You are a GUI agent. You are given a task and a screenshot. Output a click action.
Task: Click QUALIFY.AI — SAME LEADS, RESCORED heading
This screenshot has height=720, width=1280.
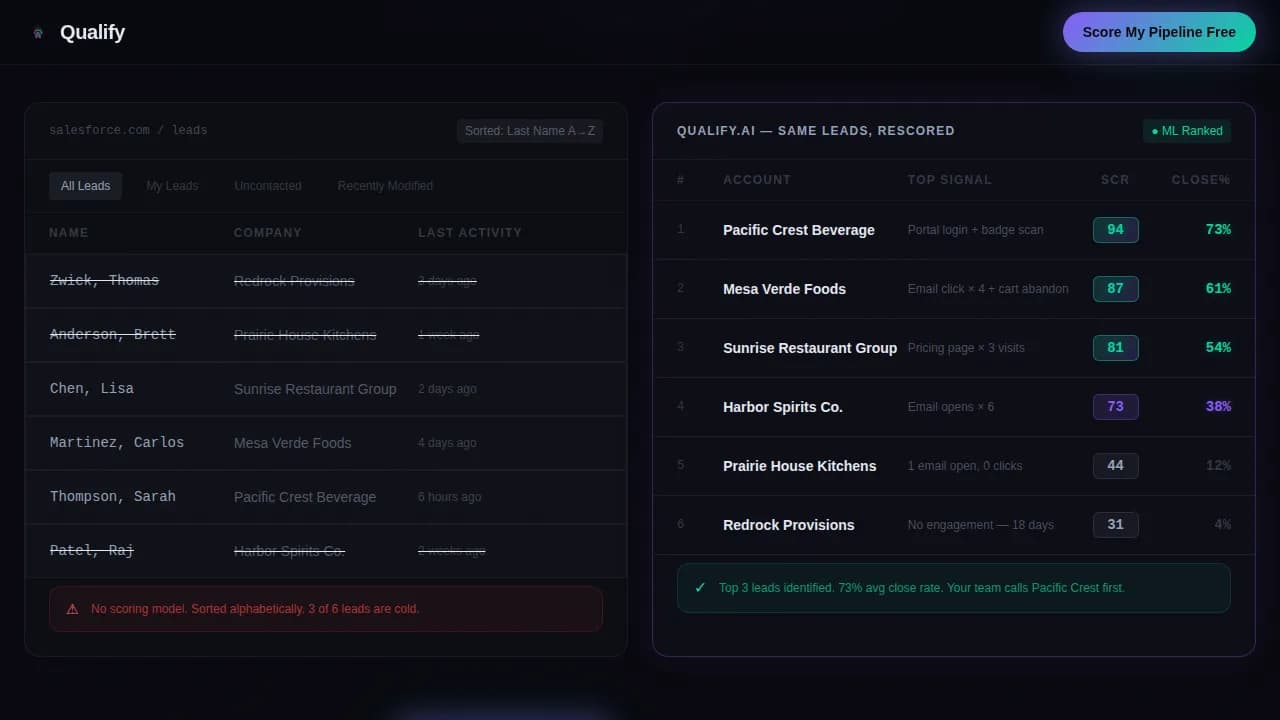(816, 131)
